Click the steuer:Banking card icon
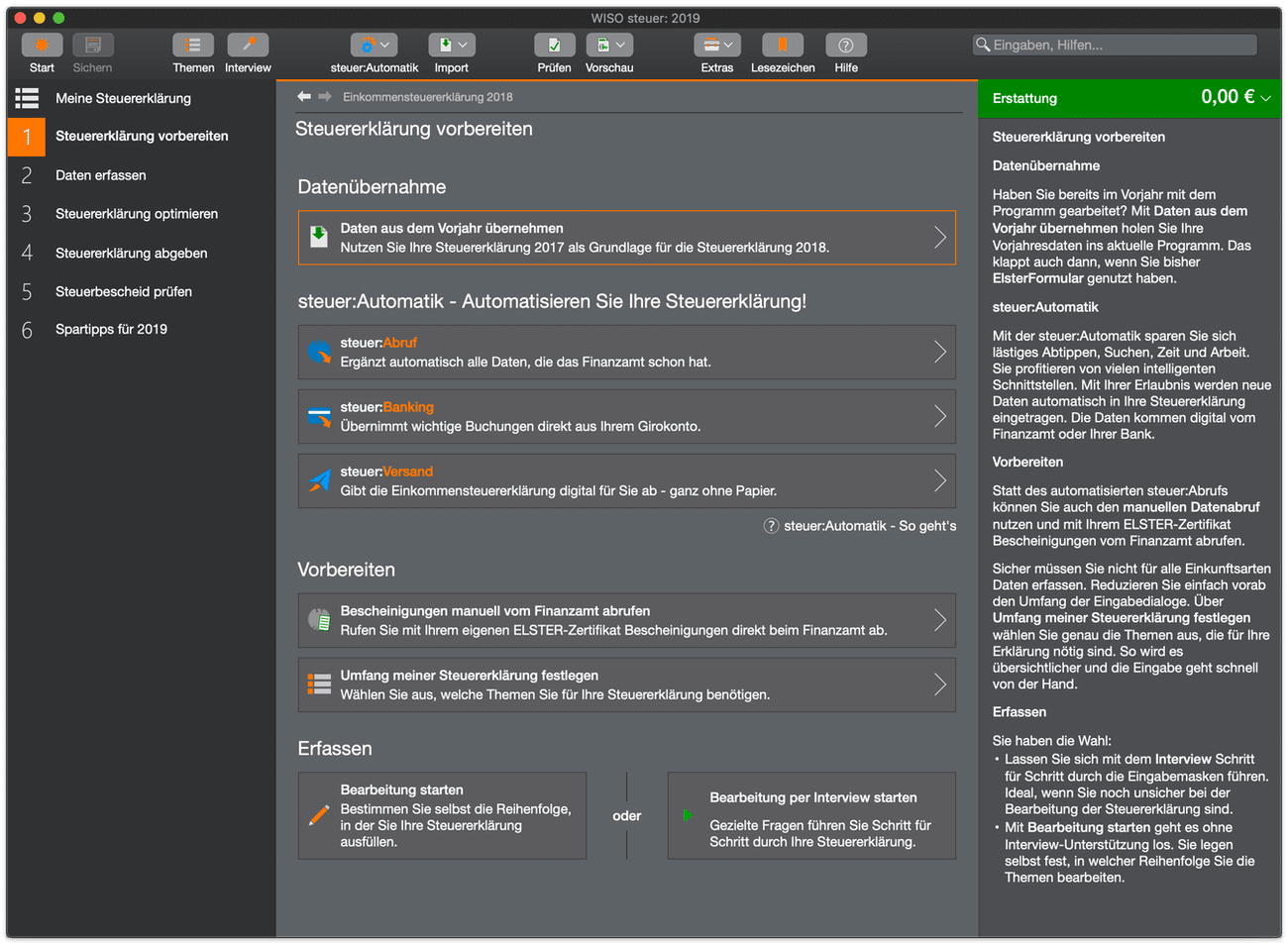Image resolution: width=1288 pixels, height=944 pixels. [319, 417]
